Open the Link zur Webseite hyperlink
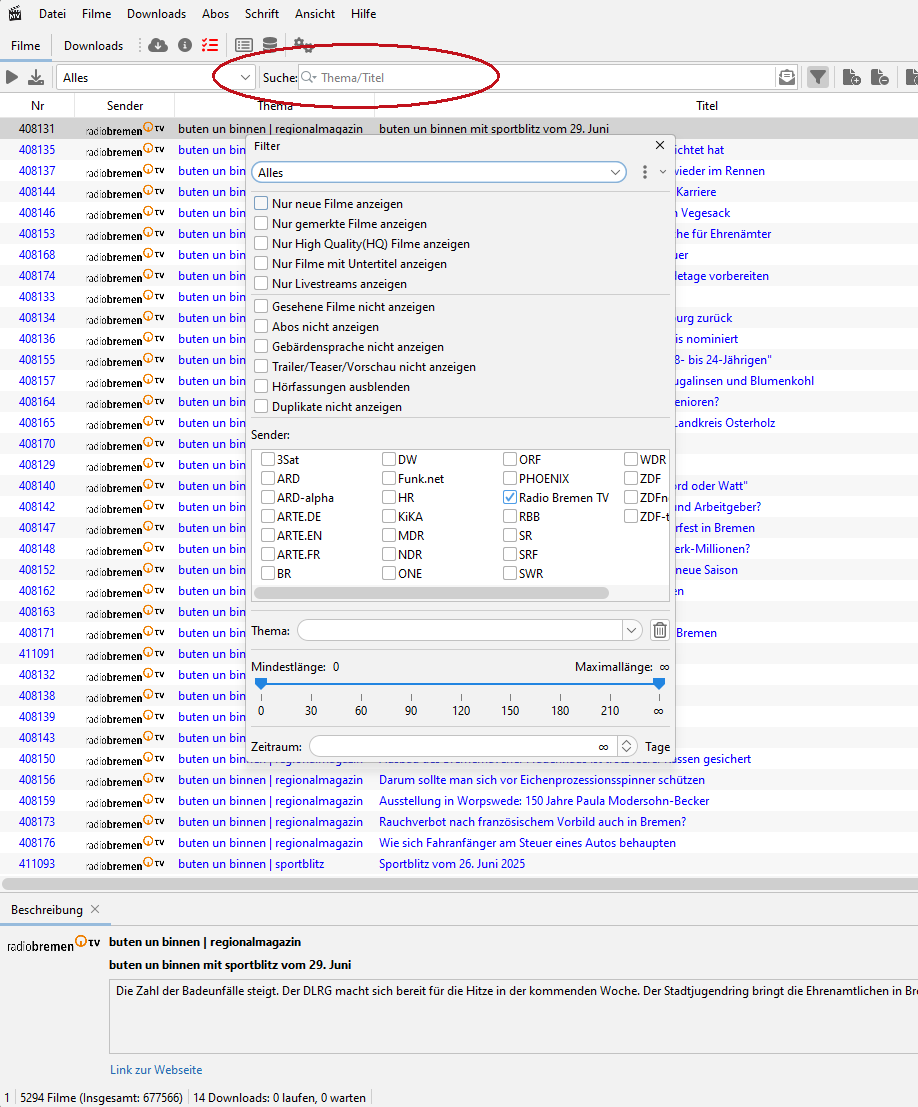 tap(156, 1070)
